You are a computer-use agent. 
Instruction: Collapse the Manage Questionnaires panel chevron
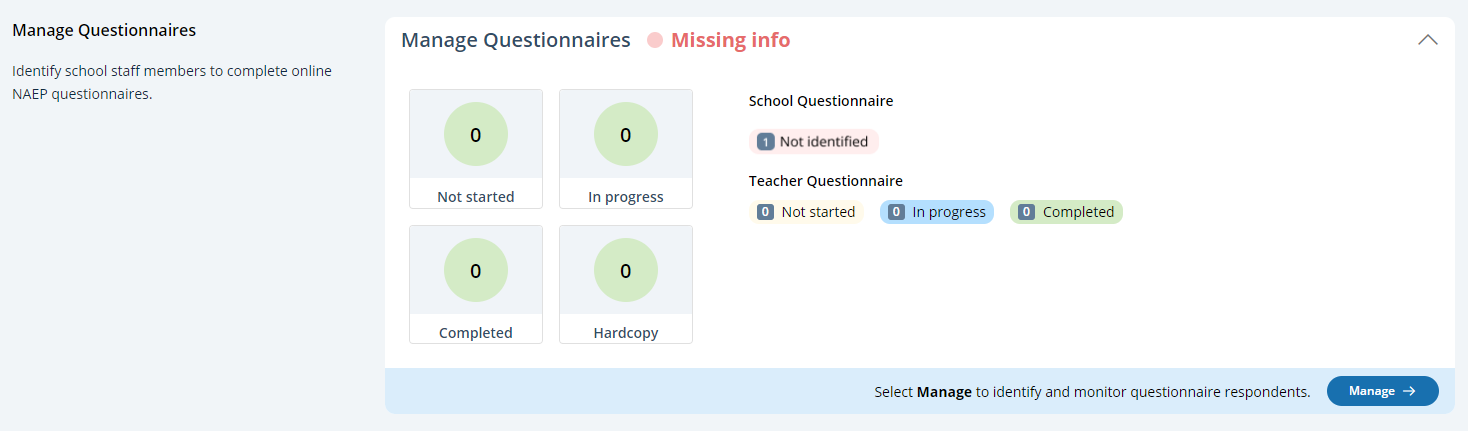[x=1427, y=41]
